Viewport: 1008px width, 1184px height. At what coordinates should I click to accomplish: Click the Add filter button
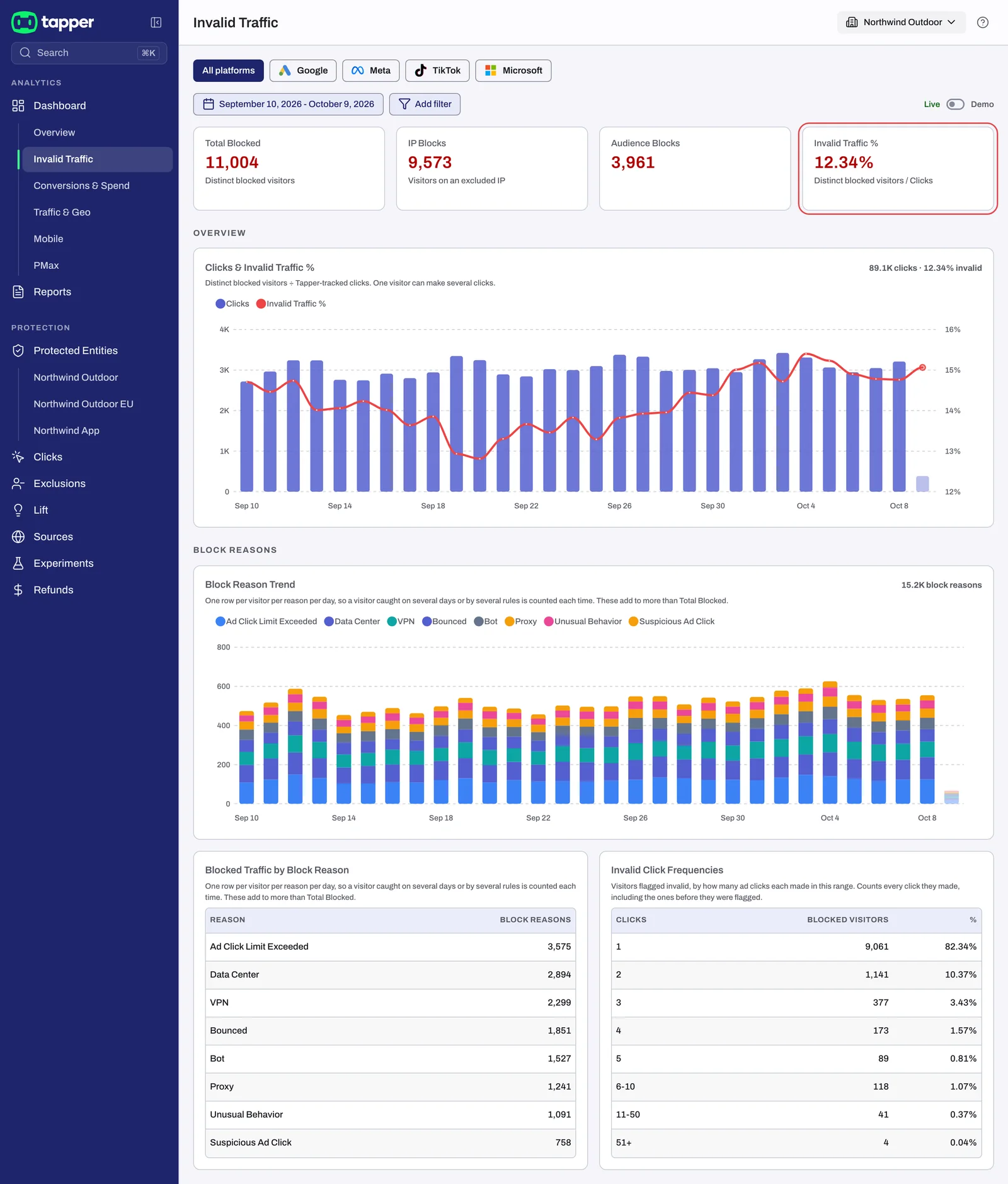coord(425,105)
